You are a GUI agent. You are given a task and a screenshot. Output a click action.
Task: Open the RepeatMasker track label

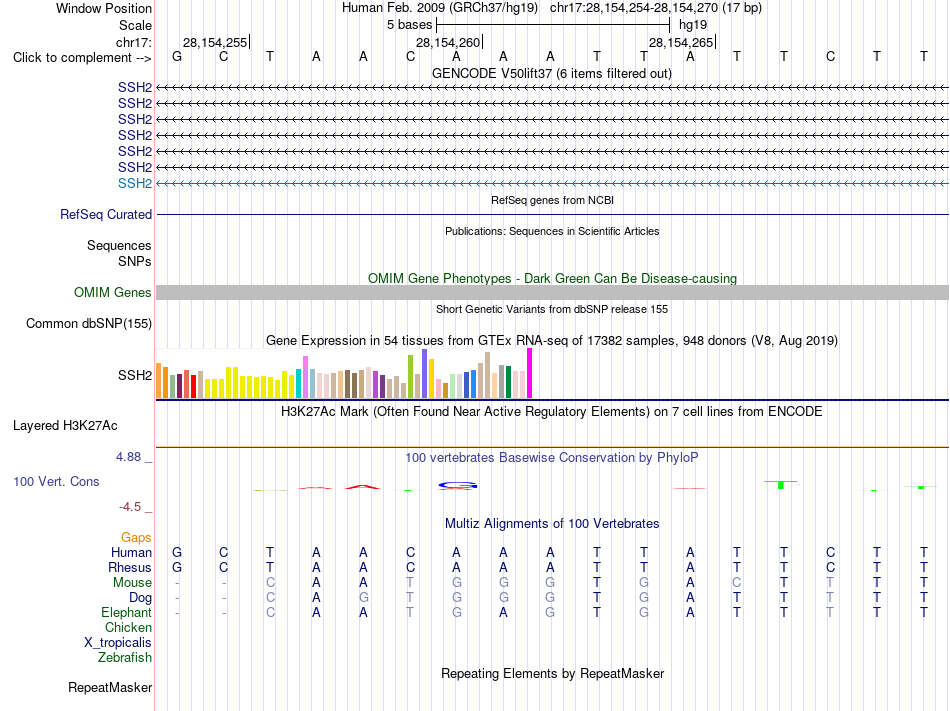[110, 687]
